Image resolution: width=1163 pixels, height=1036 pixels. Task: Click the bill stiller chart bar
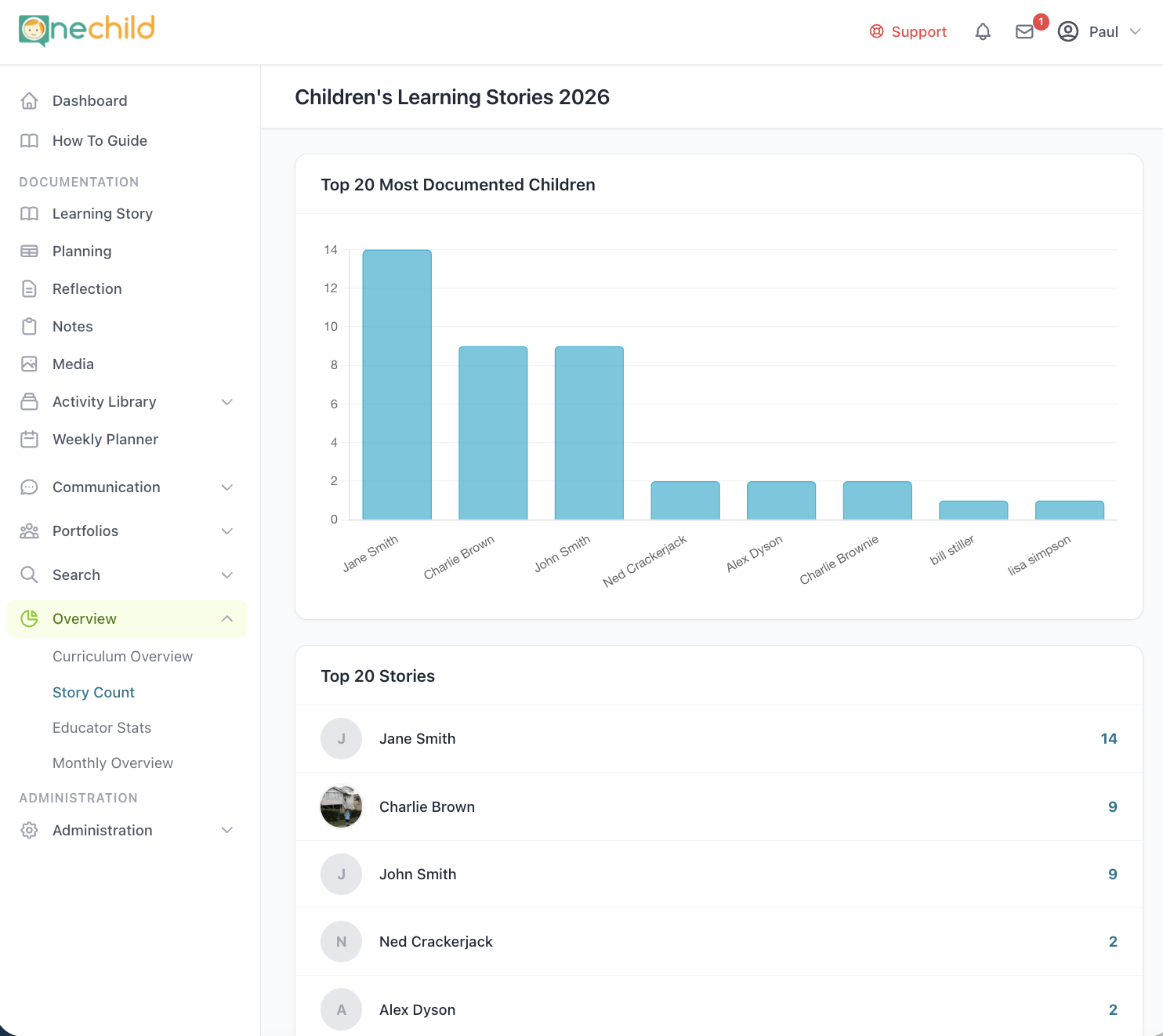(973, 510)
